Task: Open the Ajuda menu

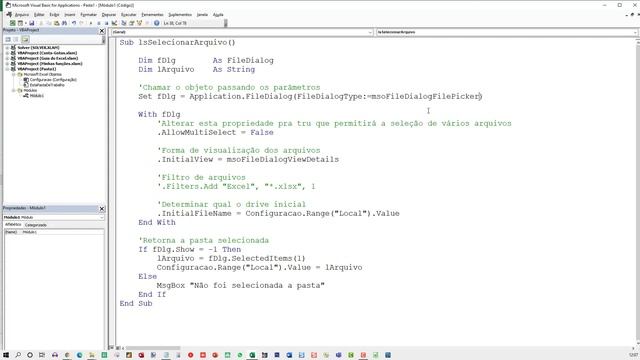Action: [x=218, y=15]
